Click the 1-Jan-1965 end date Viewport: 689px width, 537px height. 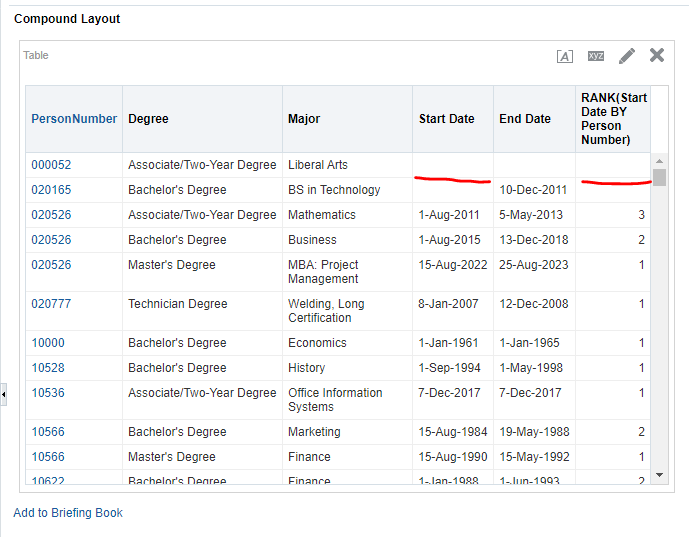click(529, 343)
